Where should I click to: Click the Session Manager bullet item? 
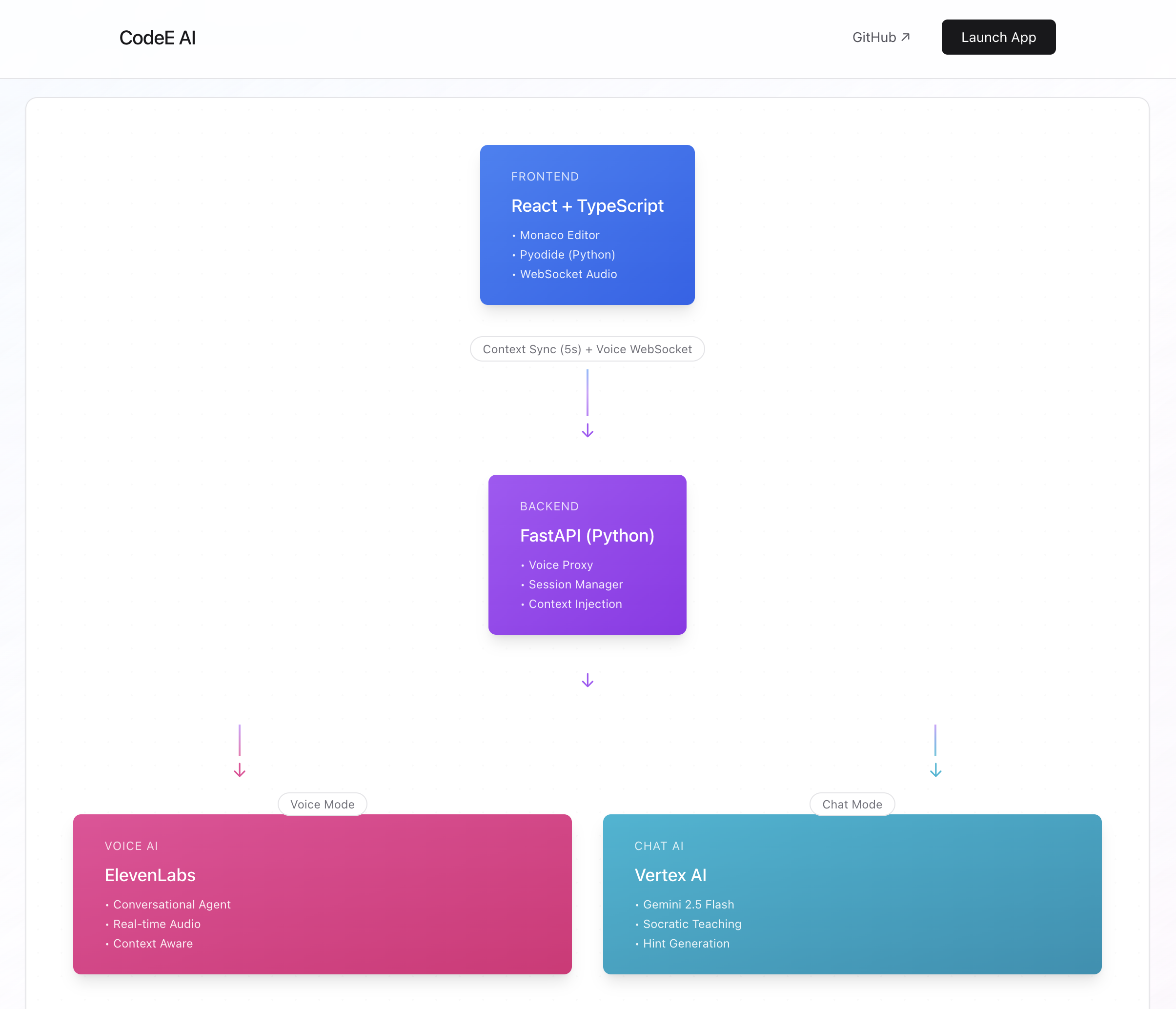(x=575, y=584)
